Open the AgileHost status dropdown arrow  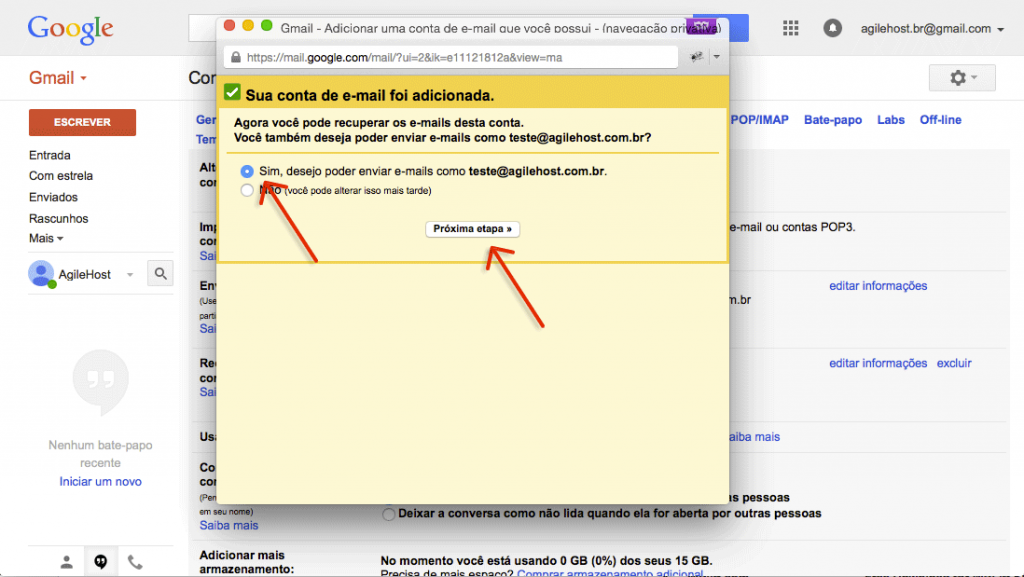point(130,275)
